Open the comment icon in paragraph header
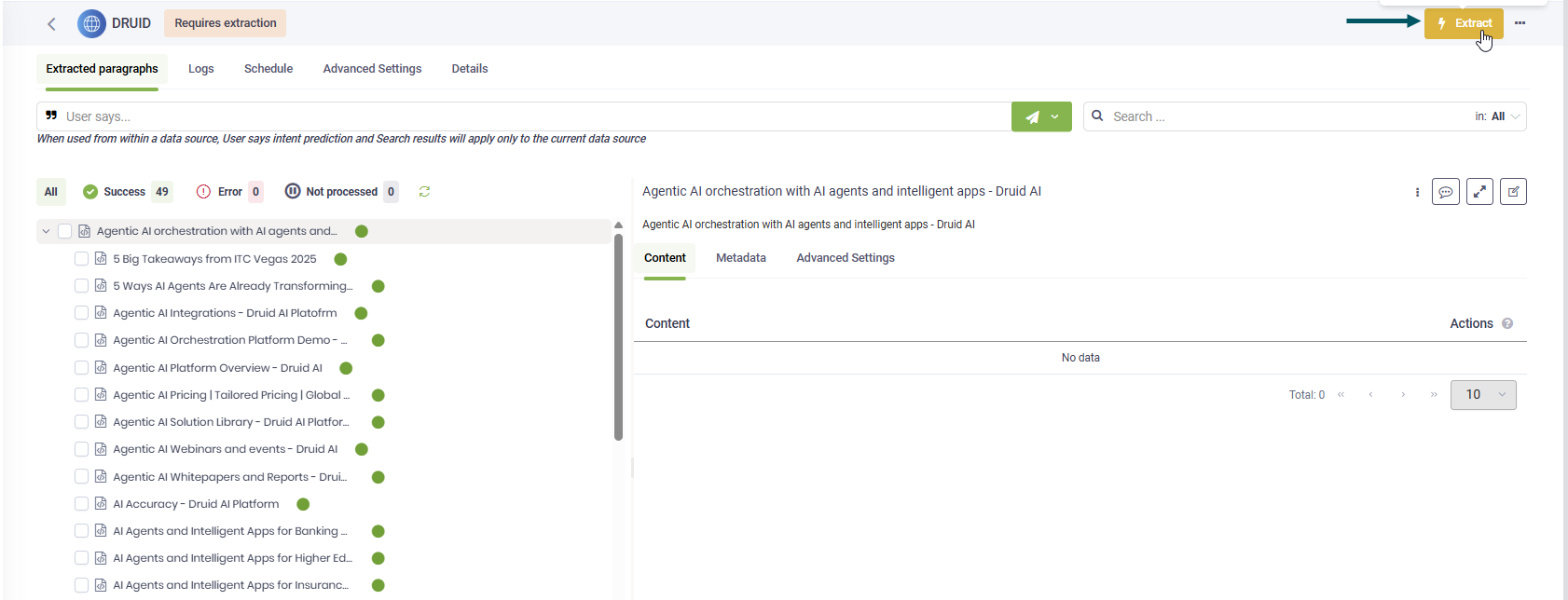1568x600 pixels. pos(1445,192)
